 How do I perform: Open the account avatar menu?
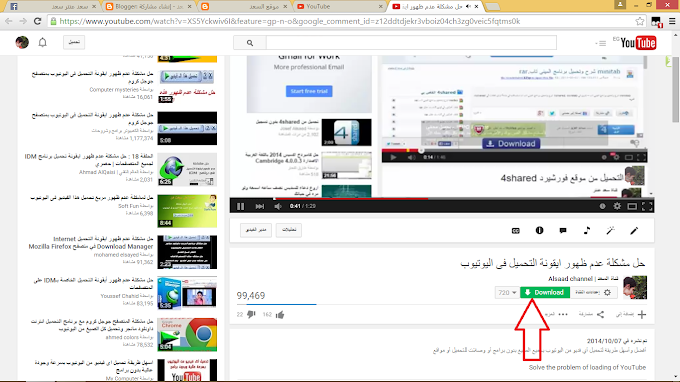pos(22,42)
